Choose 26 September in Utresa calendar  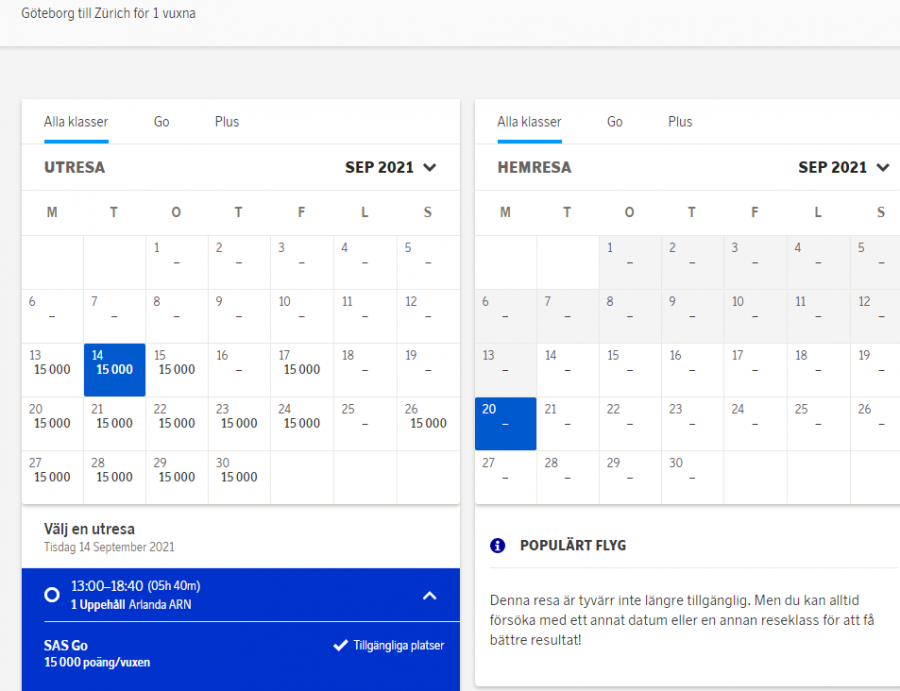pyautogui.click(x=427, y=424)
